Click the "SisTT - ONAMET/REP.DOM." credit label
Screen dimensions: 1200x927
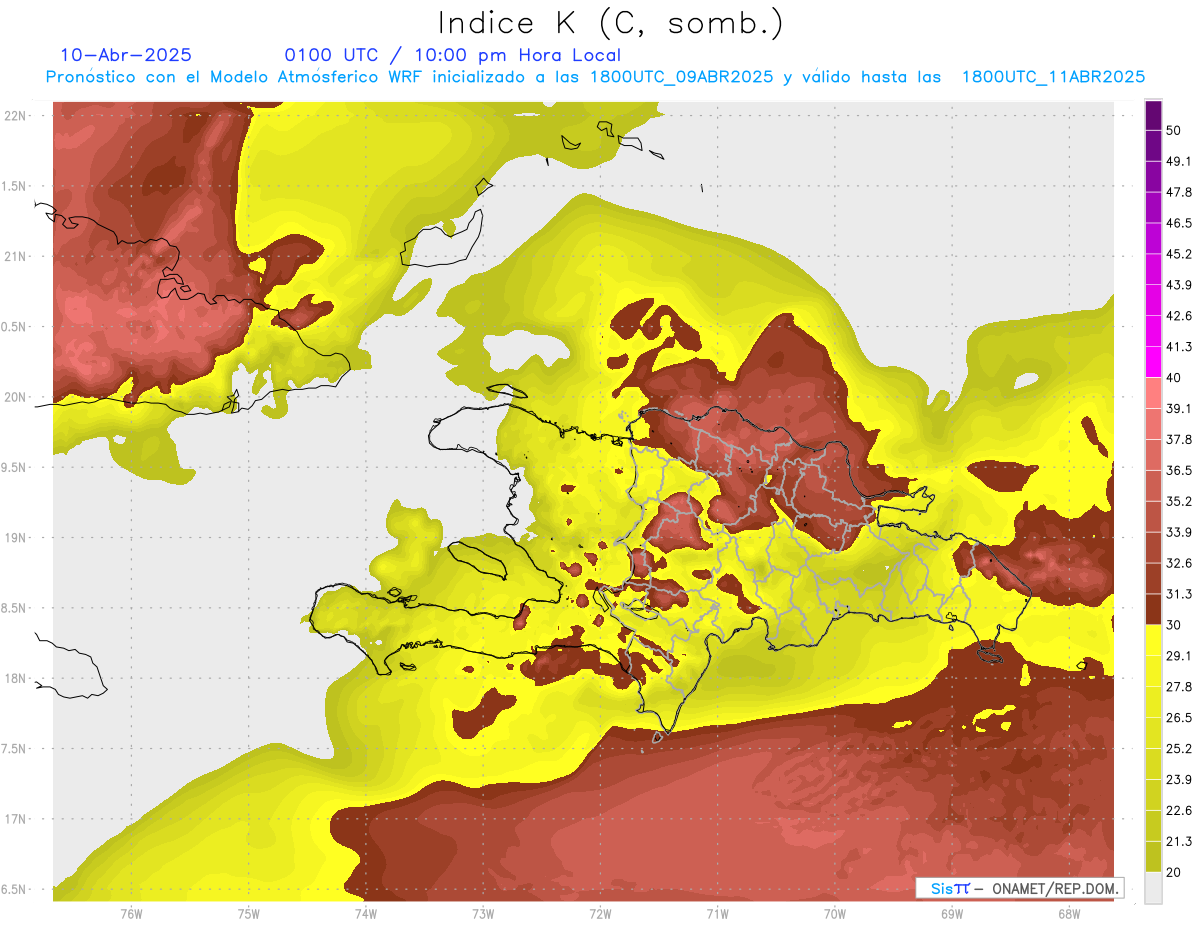click(1019, 888)
